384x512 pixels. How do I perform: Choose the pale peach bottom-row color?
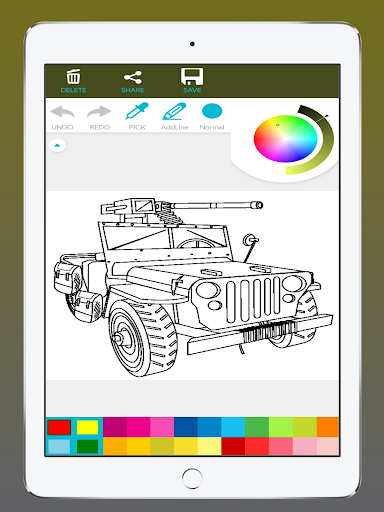click(328, 446)
